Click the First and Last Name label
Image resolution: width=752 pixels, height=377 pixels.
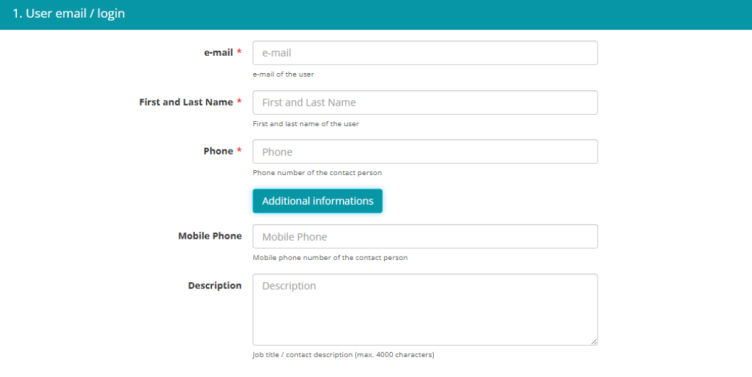(x=186, y=102)
